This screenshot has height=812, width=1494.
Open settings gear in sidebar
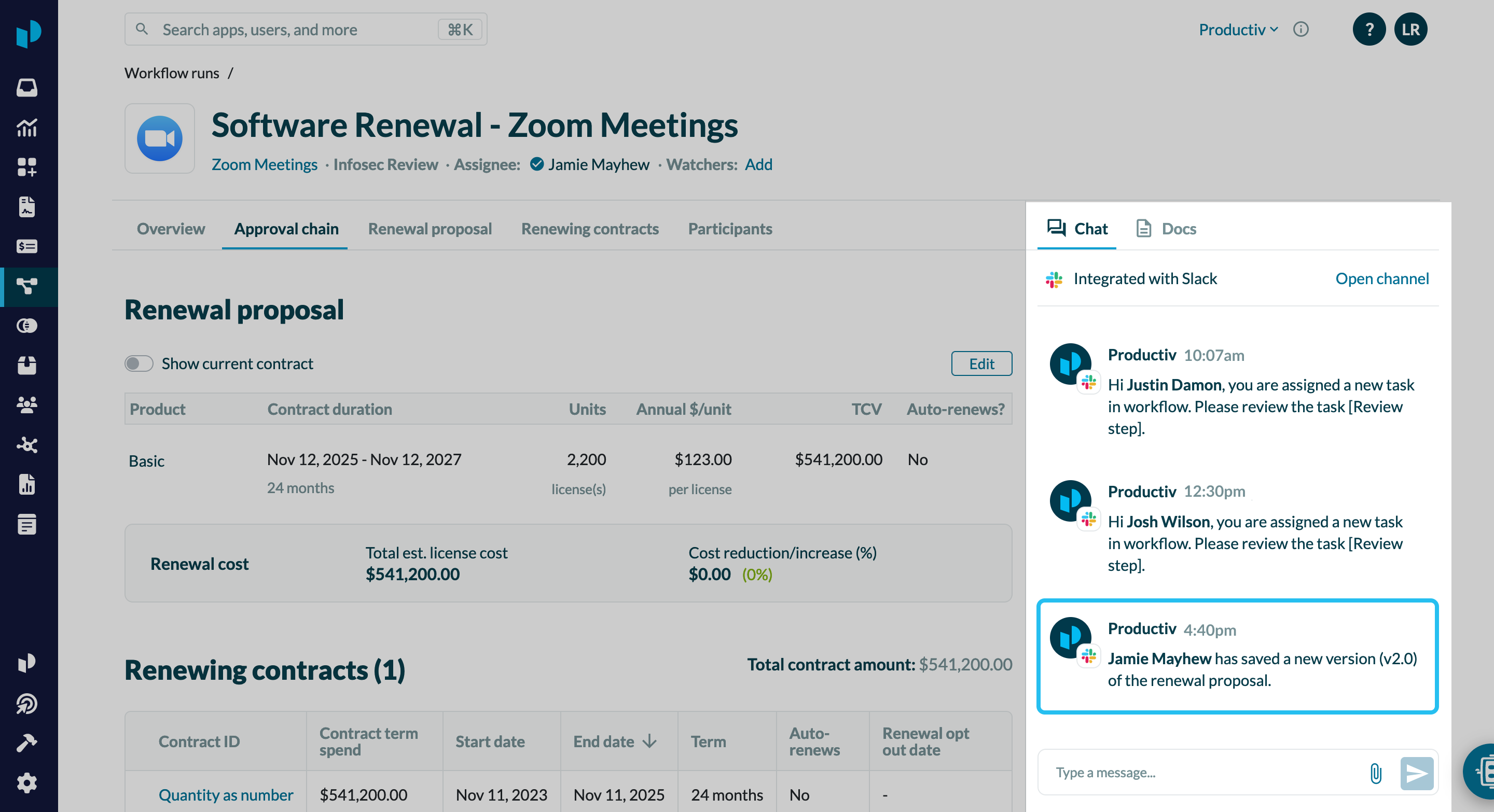coord(26,782)
